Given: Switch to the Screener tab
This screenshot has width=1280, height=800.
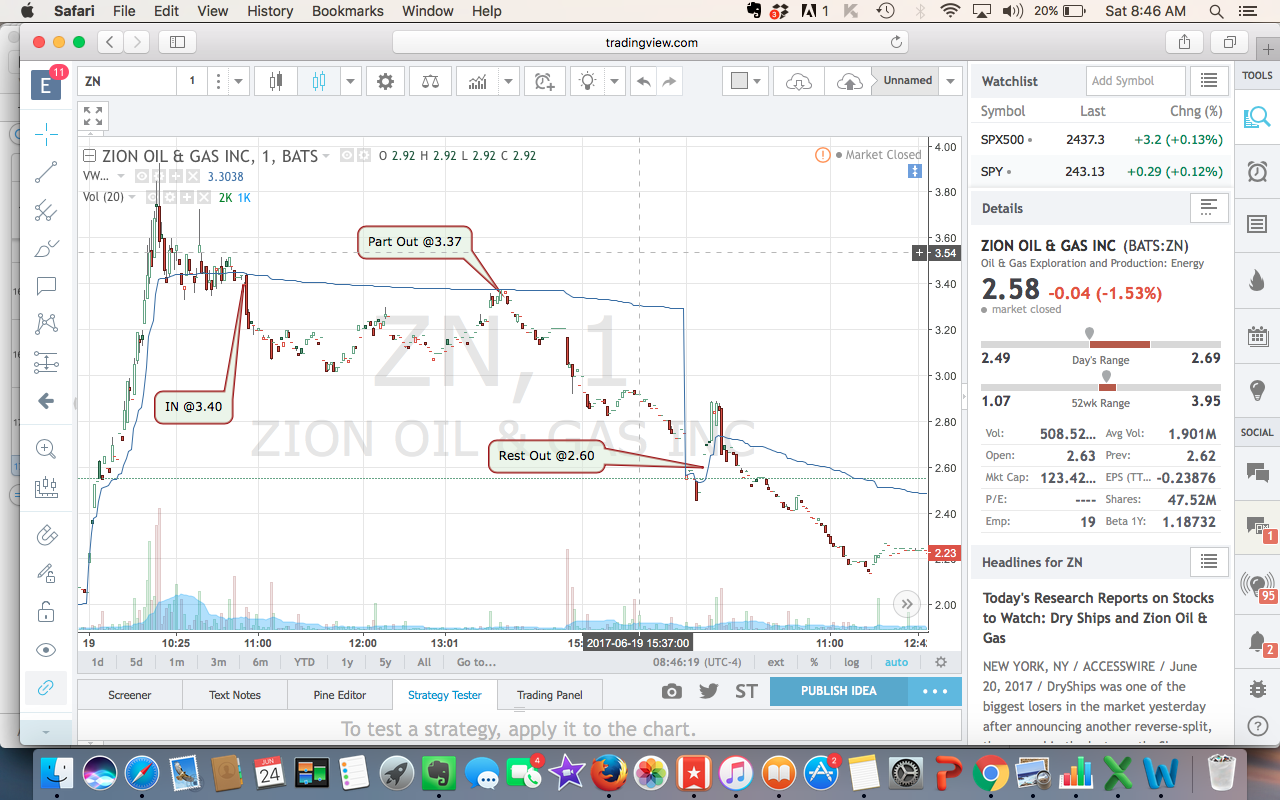Looking at the screenshot, I should pyautogui.click(x=130, y=695).
